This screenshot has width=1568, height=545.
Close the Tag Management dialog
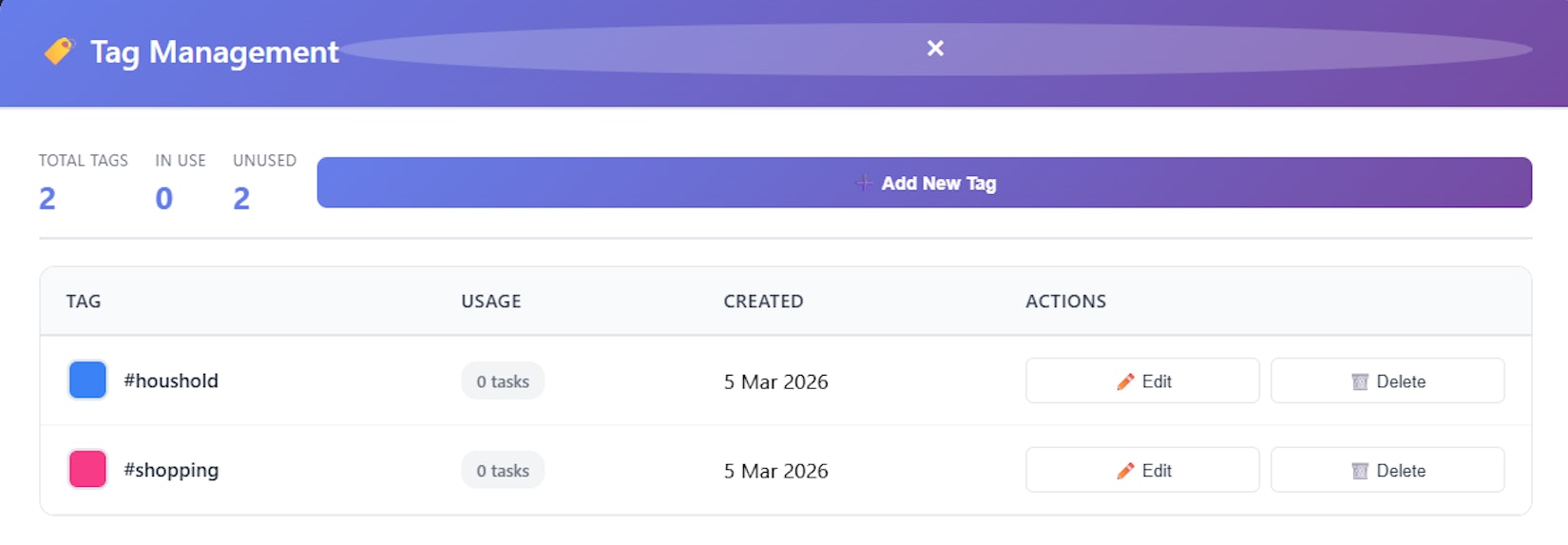tap(935, 49)
